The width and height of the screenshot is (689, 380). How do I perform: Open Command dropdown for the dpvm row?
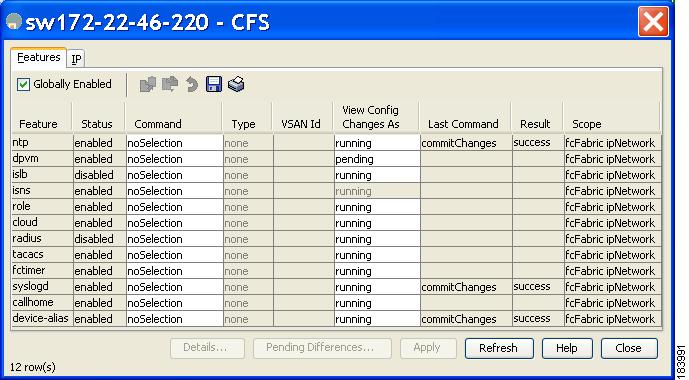tap(174, 159)
